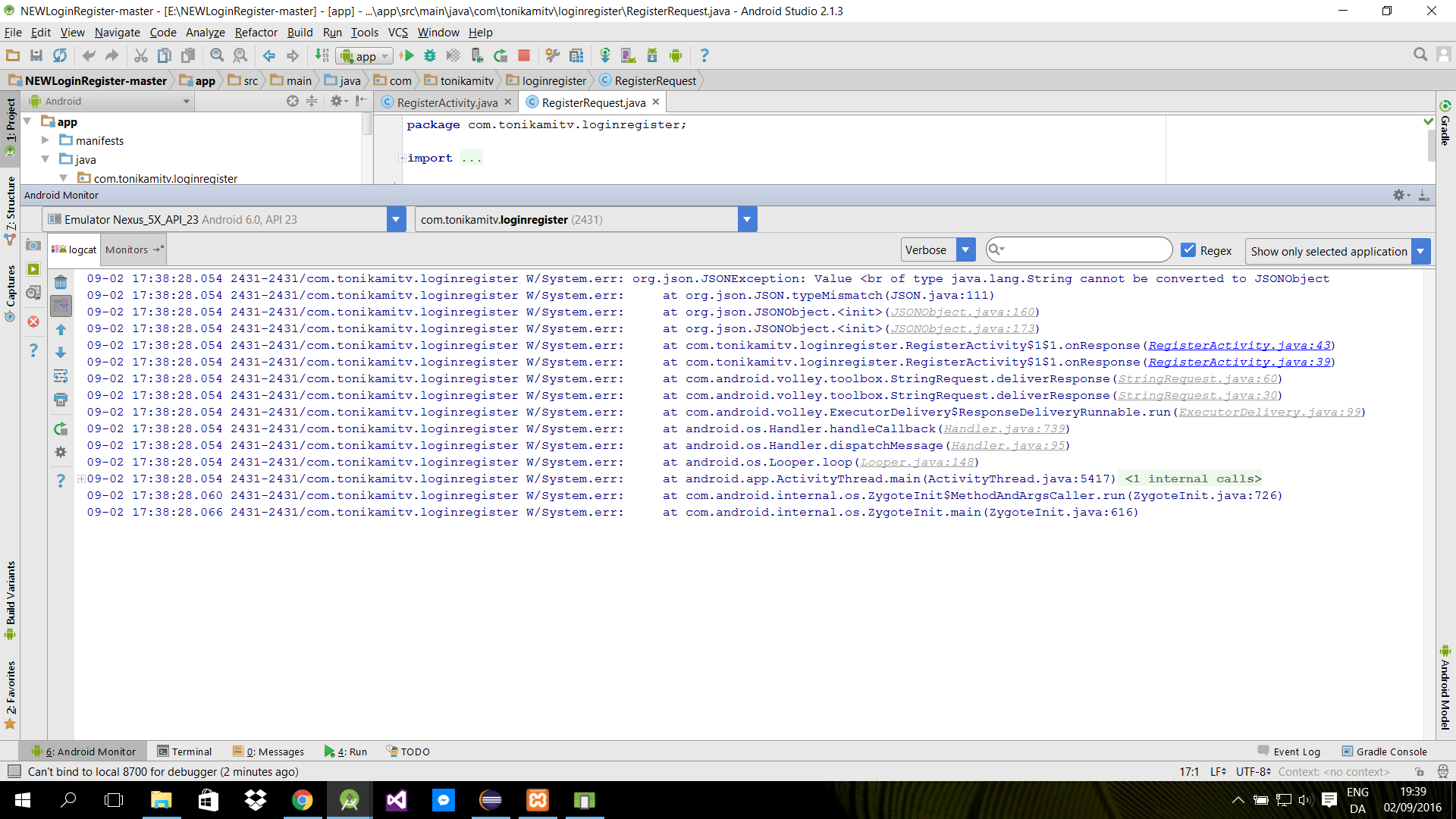Viewport: 1456px width, 819px height.
Task: Toggle the Captures tool window
Action: pos(11,293)
